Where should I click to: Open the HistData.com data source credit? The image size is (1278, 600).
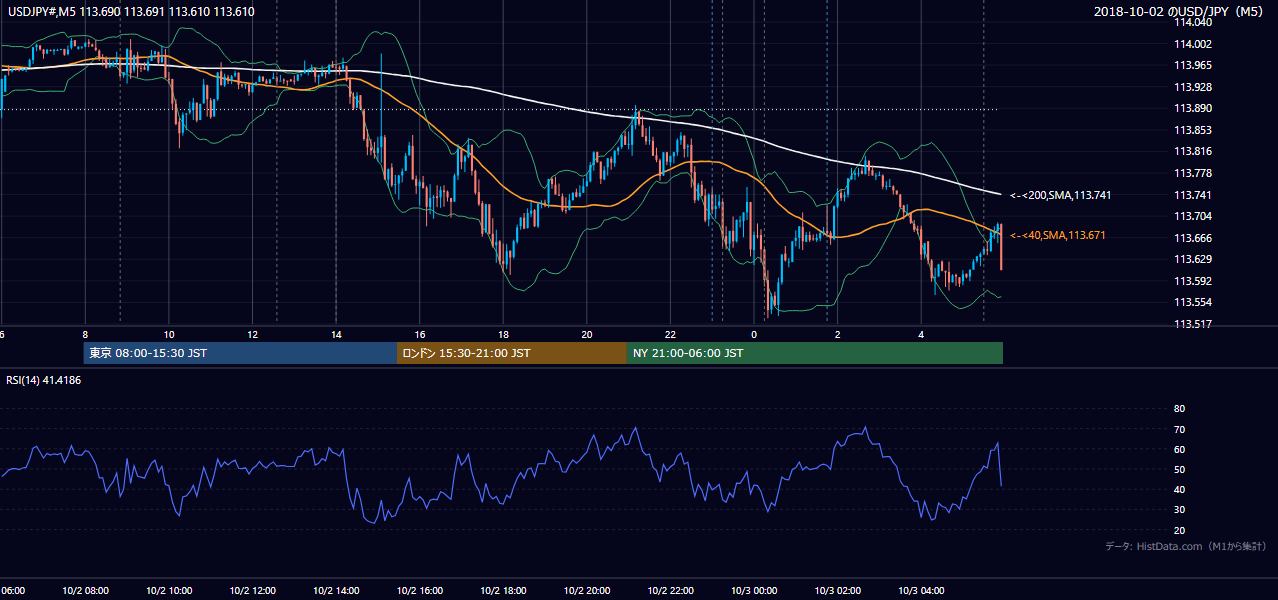click(1186, 546)
